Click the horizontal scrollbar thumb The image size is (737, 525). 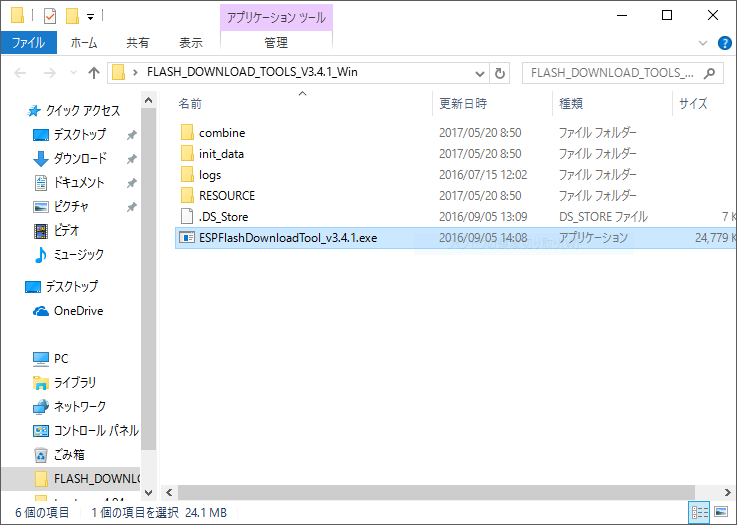click(x=436, y=493)
